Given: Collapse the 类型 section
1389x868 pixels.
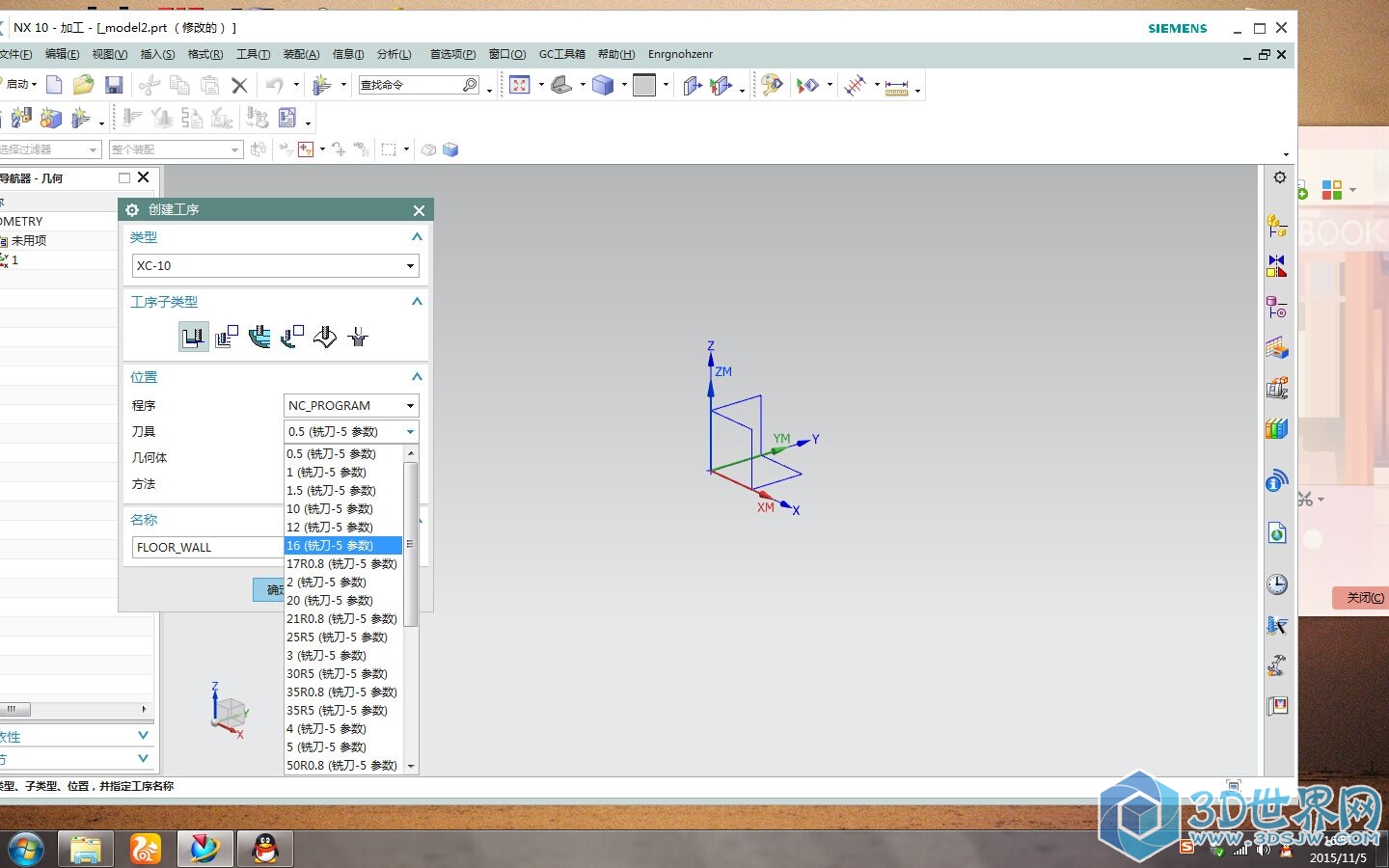Looking at the screenshot, I should click(417, 236).
